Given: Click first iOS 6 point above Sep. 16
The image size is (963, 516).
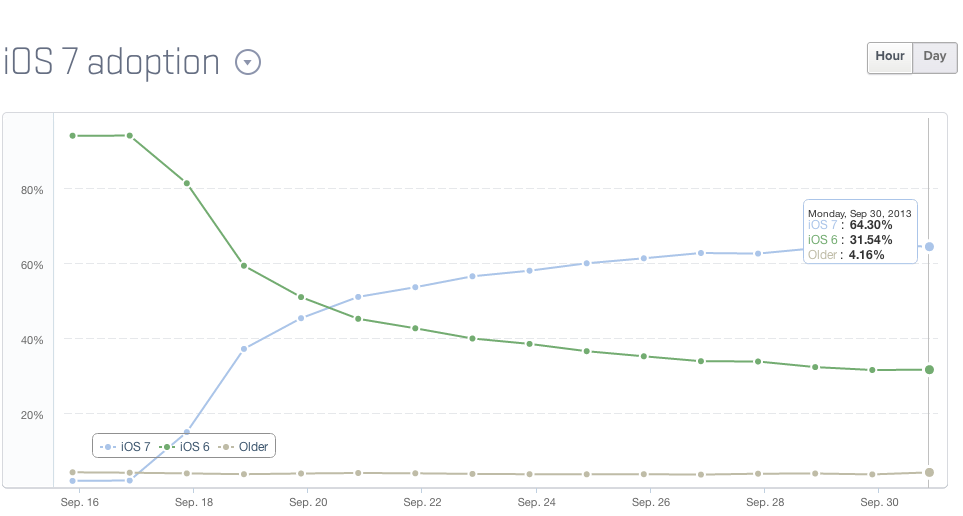Looking at the screenshot, I should point(72,135).
